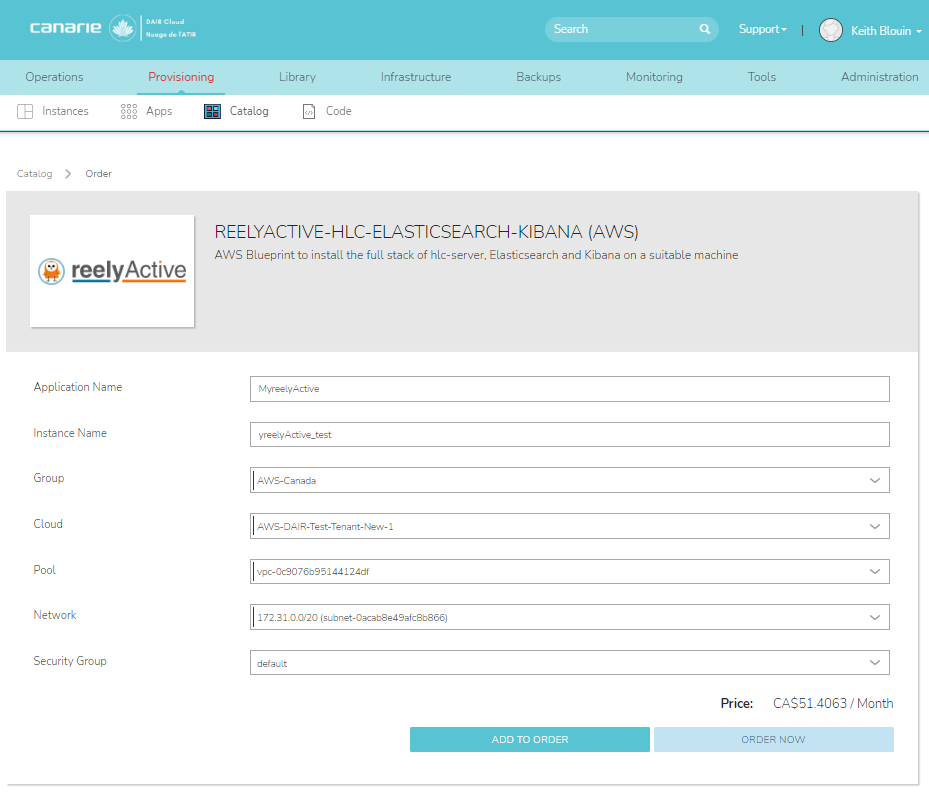The height and width of the screenshot is (798, 929).
Task: Select the Catalog icon in the subnav
Action: point(212,111)
